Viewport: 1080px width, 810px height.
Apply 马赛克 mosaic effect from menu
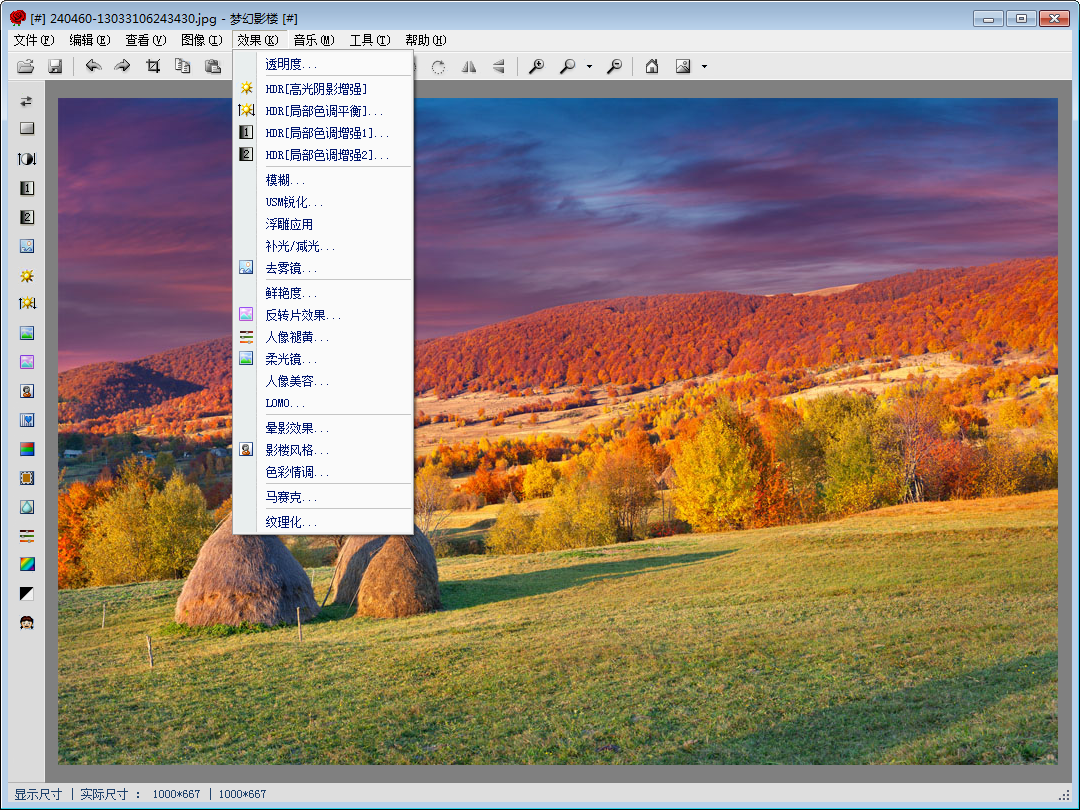(291, 497)
